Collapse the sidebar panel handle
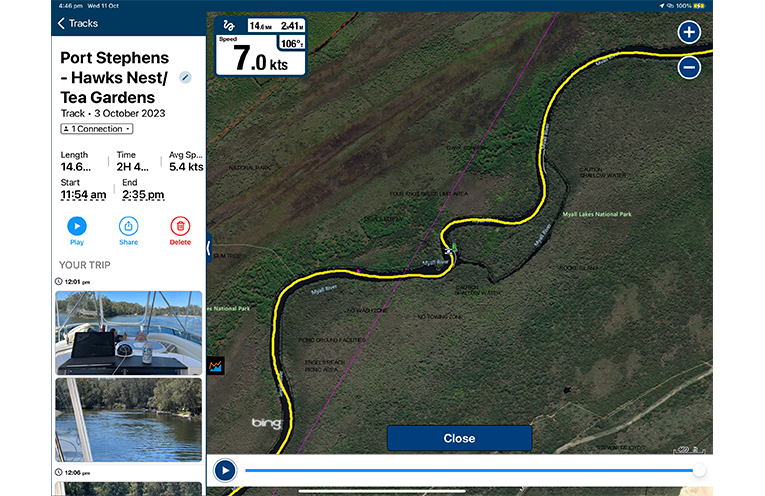The height and width of the screenshot is (496, 765). pos(209,248)
